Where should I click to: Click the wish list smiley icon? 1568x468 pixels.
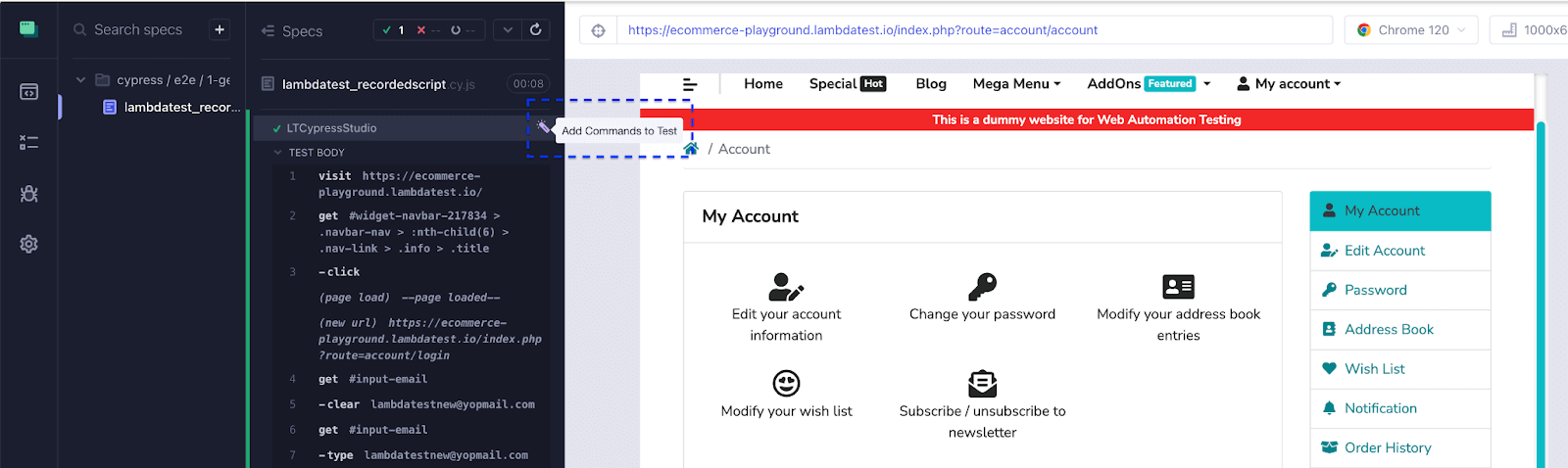point(786,383)
